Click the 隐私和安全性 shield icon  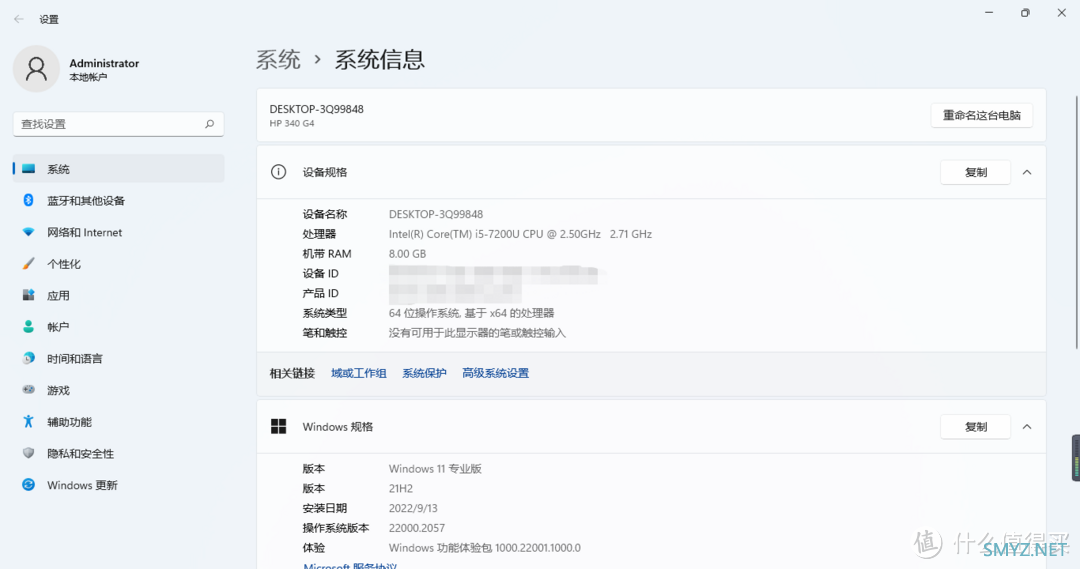[x=28, y=453]
